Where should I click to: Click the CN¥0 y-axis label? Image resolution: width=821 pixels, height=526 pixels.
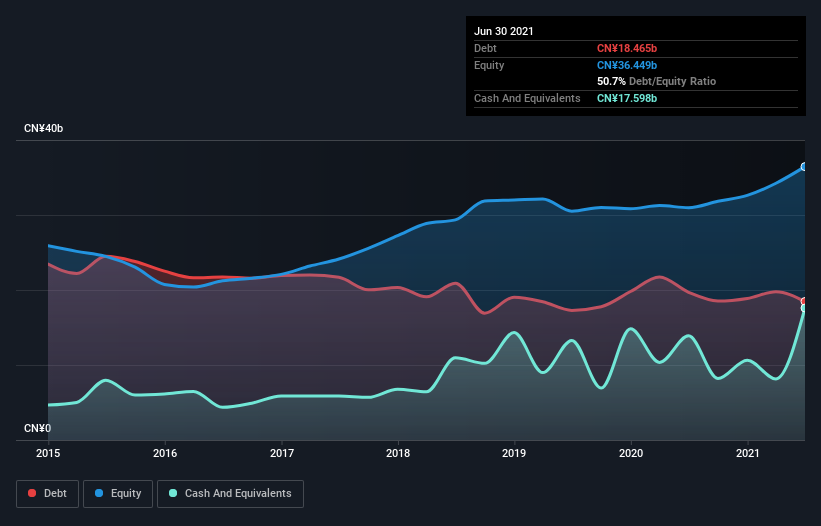click(38, 428)
